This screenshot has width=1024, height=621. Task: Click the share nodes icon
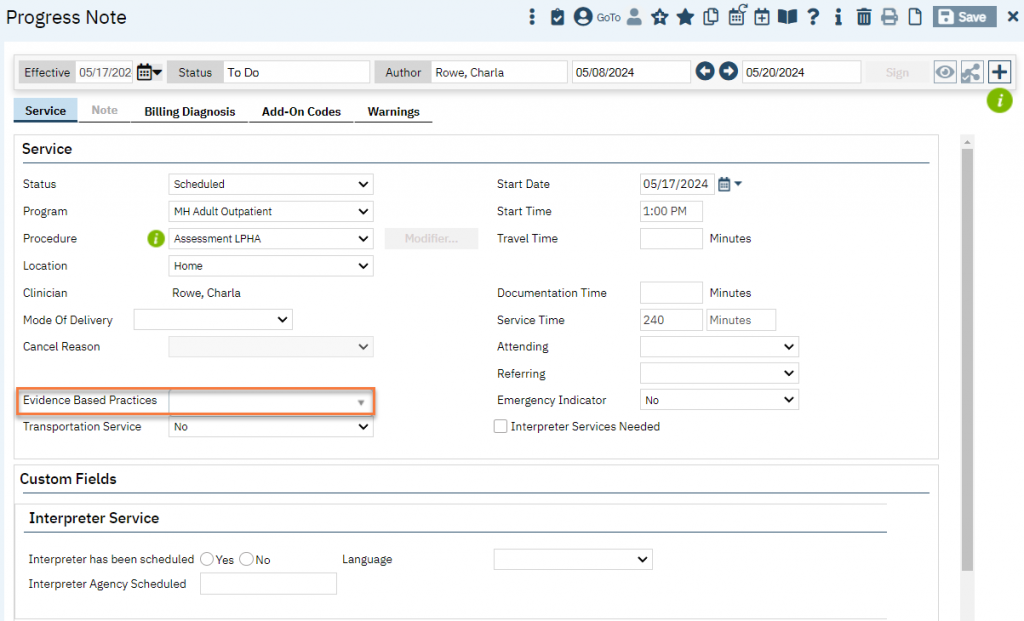(x=971, y=72)
